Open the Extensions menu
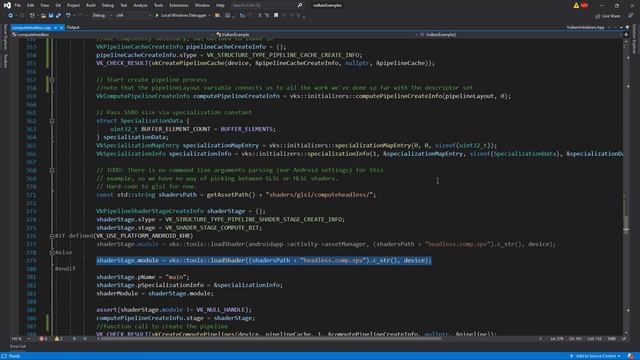The height and width of the screenshot is (360, 640). pyautogui.click(x=179, y=5)
